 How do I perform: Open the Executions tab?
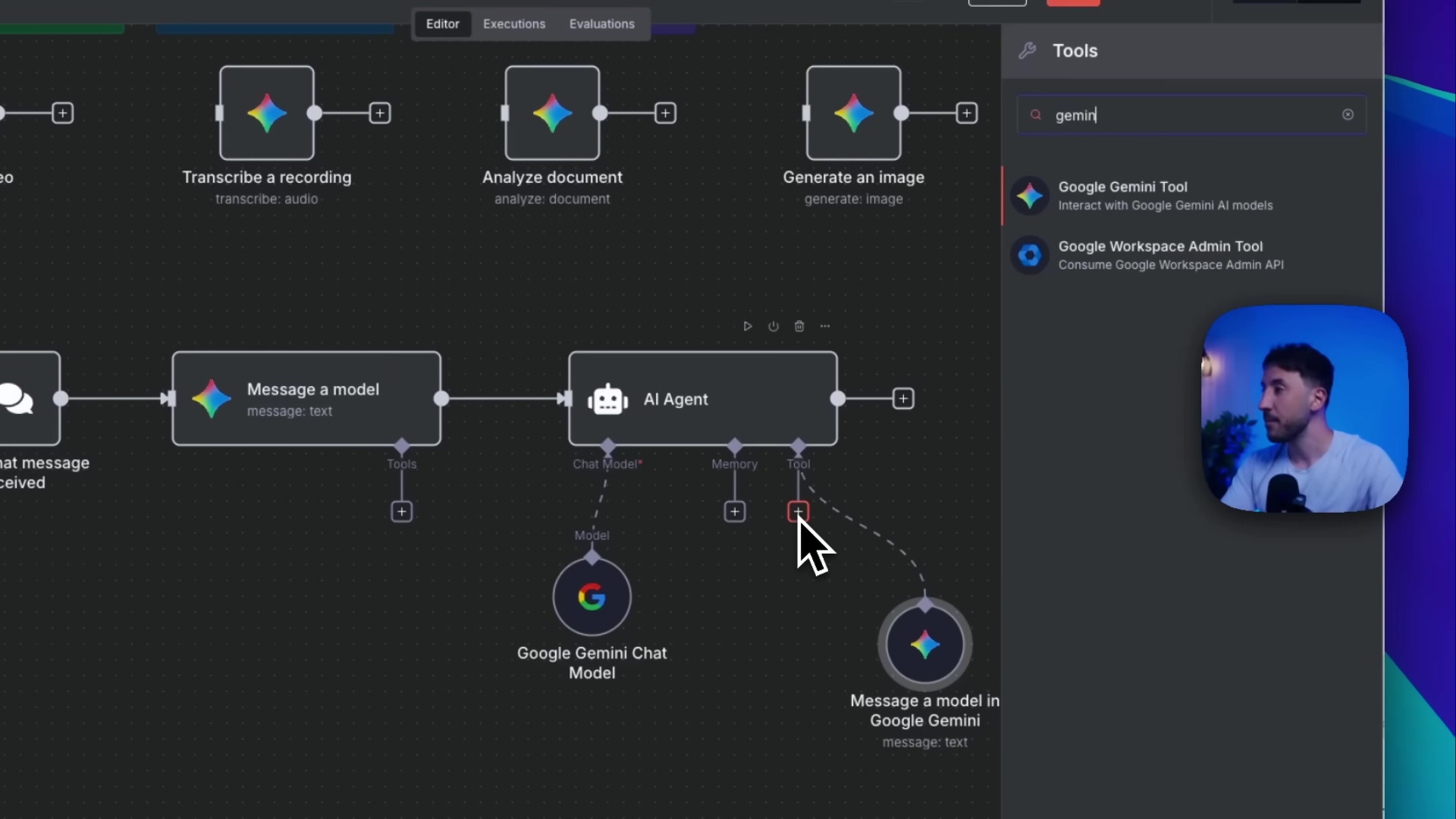click(514, 24)
